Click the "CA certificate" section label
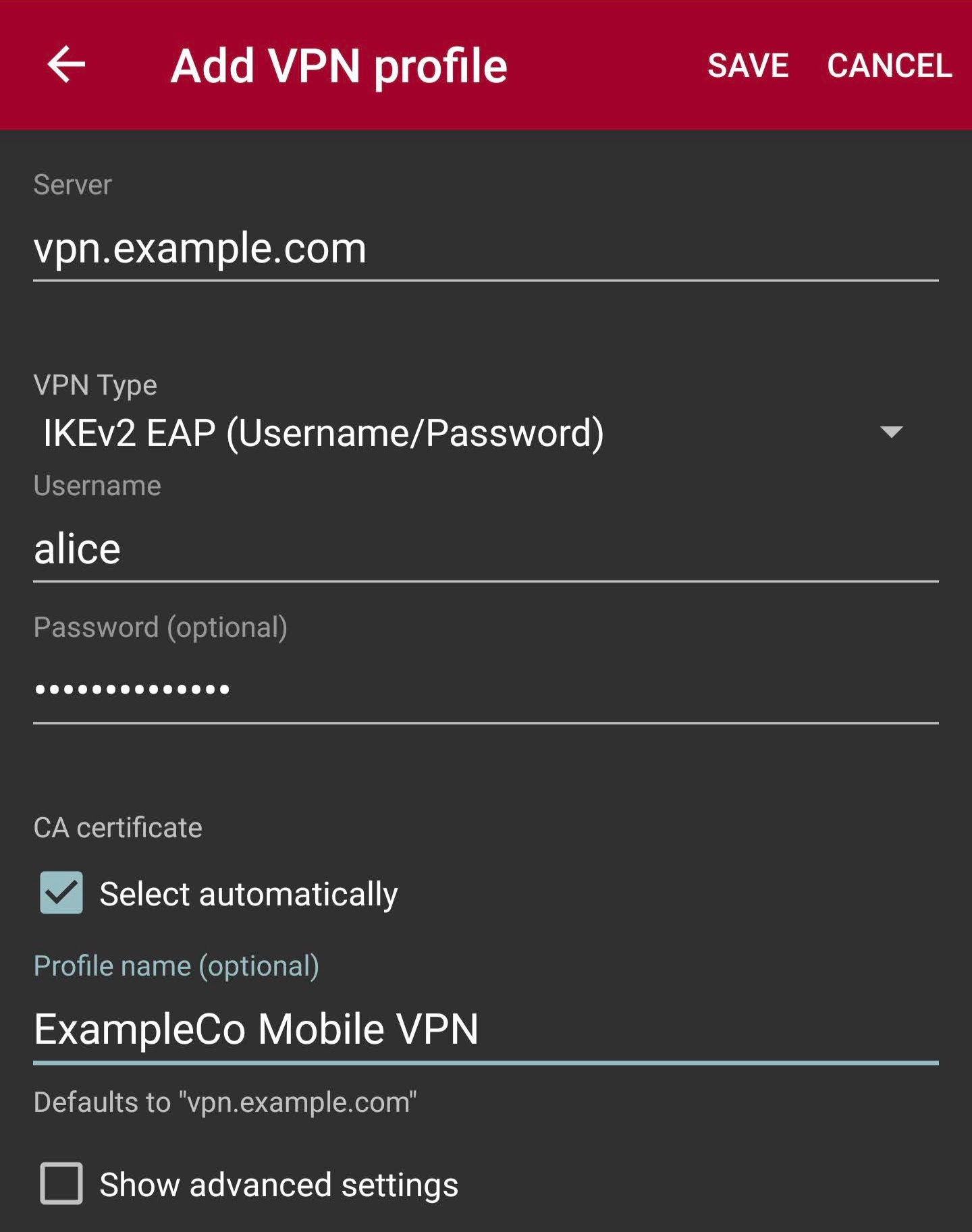The width and height of the screenshot is (972, 1232). tap(118, 828)
